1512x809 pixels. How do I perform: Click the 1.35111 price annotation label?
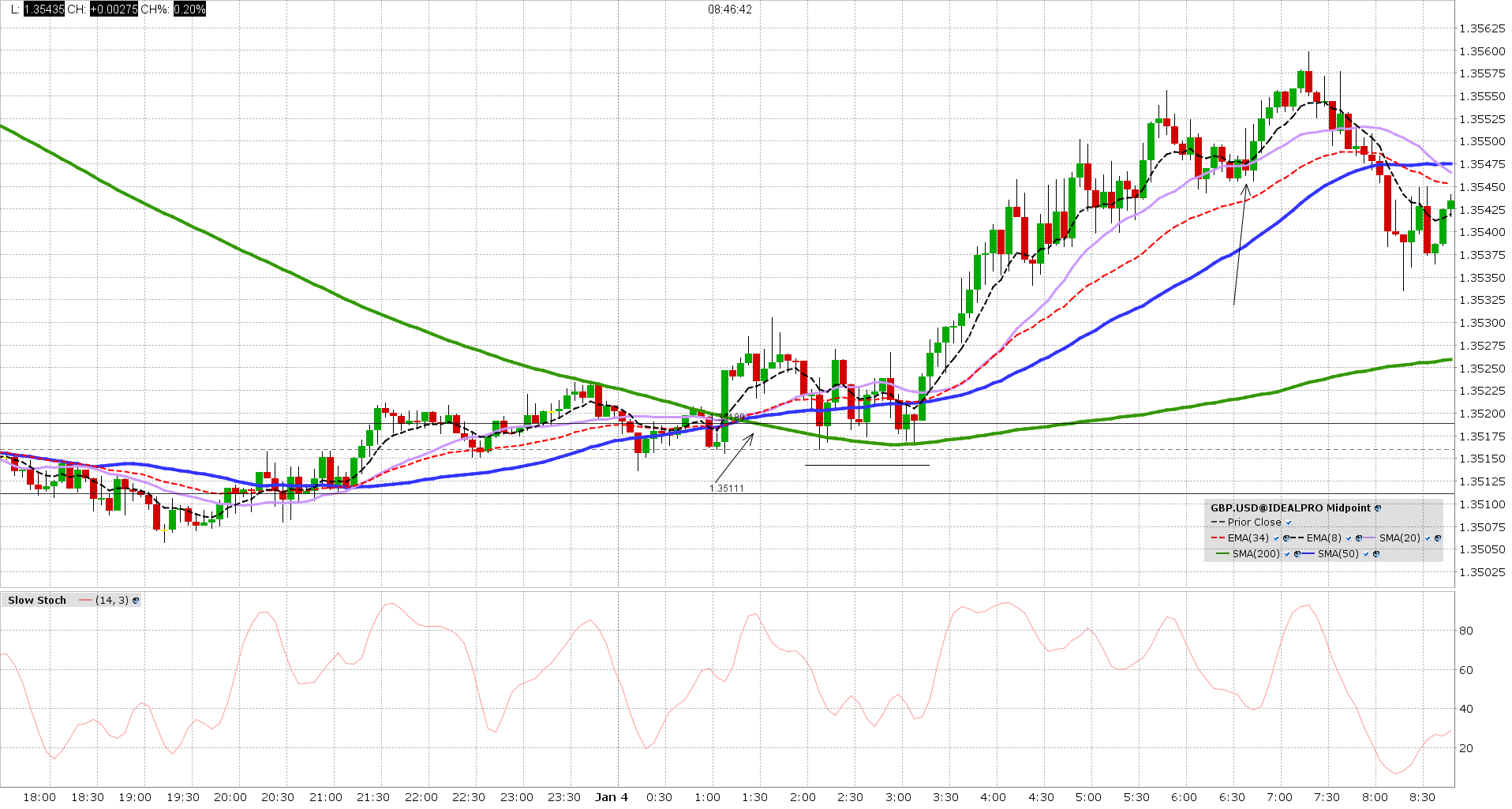tap(727, 489)
